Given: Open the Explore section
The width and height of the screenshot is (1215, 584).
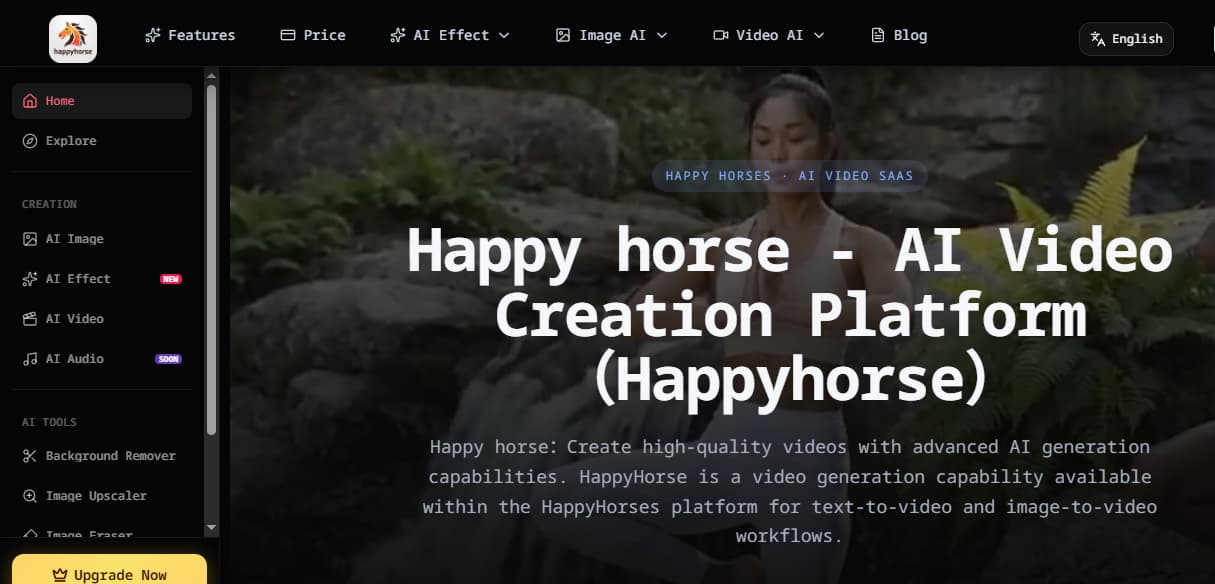Looking at the screenshot, I should [x=71, y=140].
